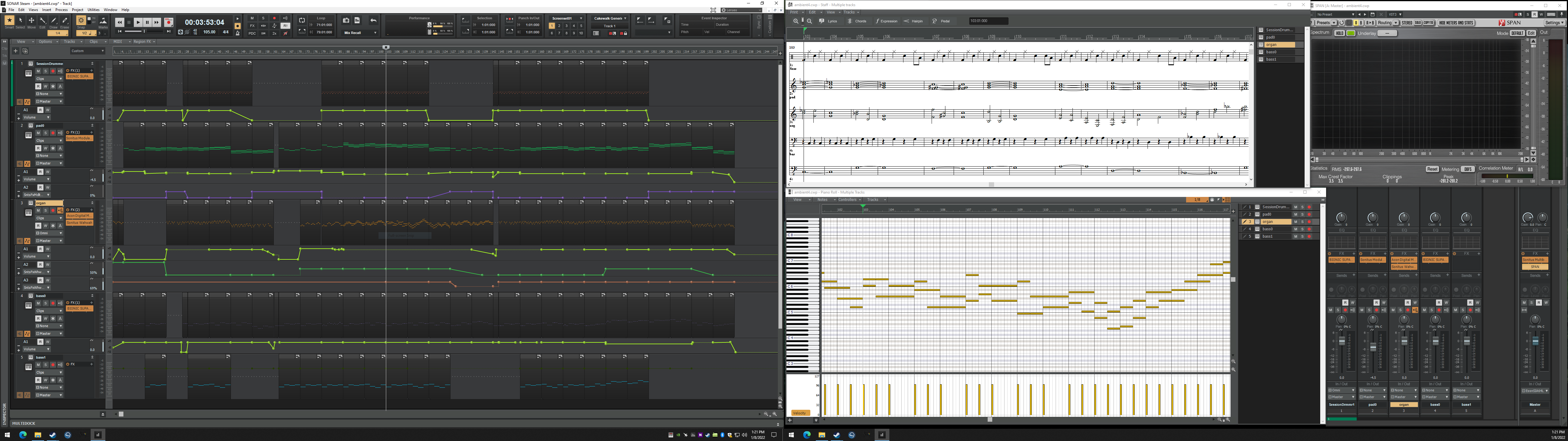Toggle the 2x oversampling button
Viewport: 1568px width, 441px height.
click(x=274, y=33)
